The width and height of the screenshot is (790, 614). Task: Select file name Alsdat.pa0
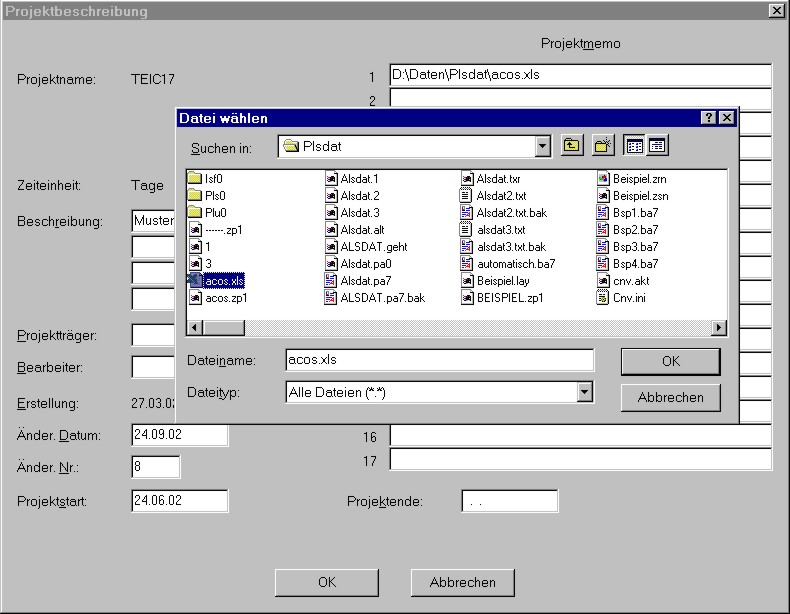tap(366, 264)
